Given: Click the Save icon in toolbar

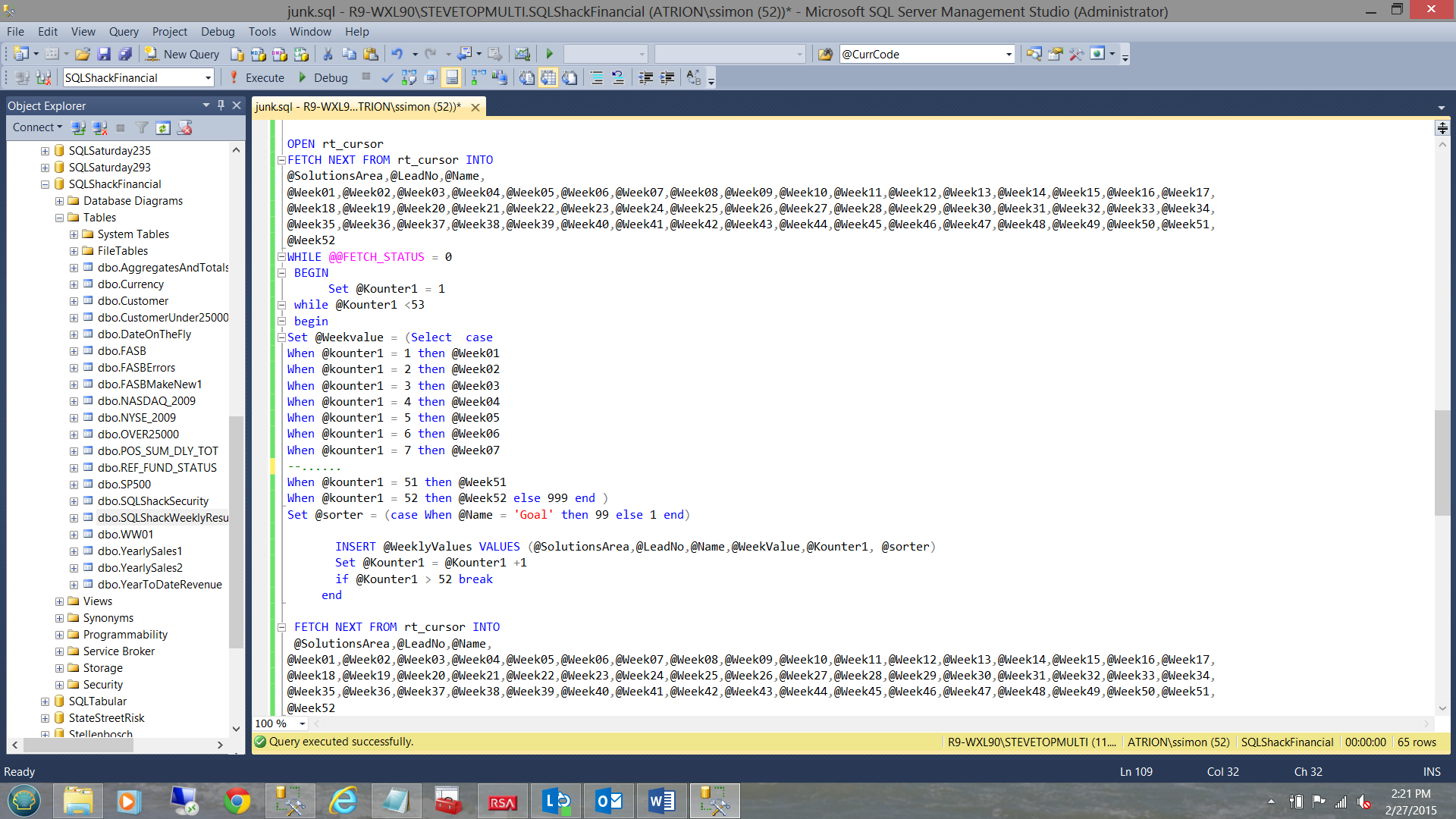Looking at the screenshot, I should click(104, 55).
